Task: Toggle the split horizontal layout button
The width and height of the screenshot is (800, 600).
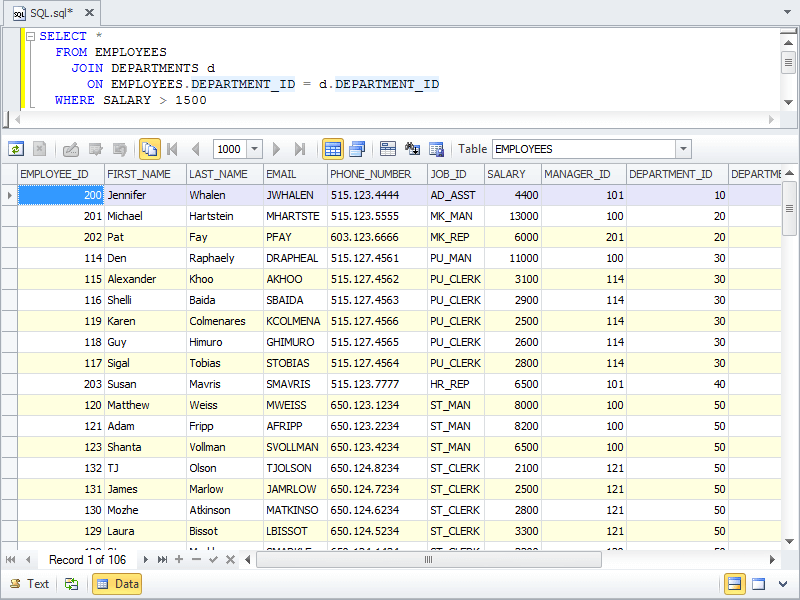Action: [735, 584]
